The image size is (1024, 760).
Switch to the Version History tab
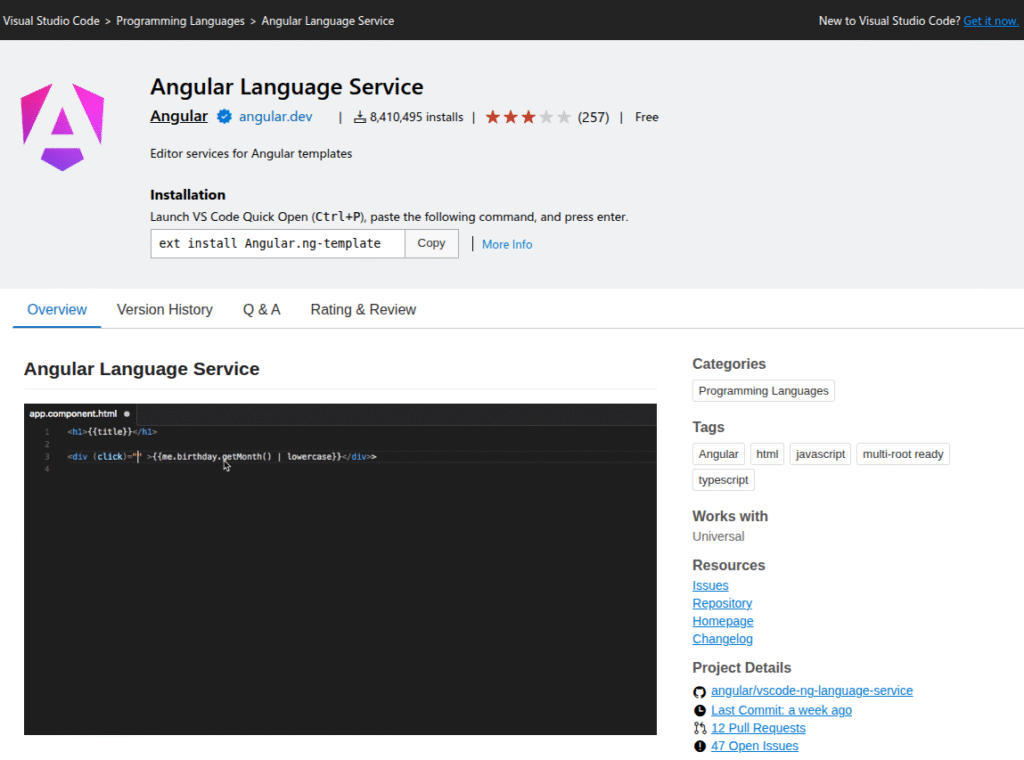[165, 309]
